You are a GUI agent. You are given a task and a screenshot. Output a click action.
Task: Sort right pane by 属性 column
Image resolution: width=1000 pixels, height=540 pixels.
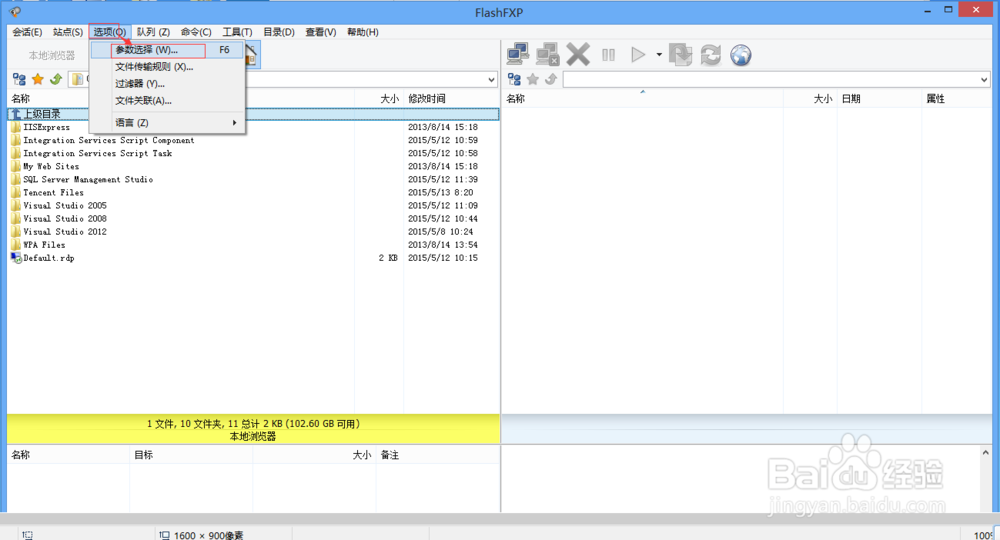(x=936, y=99)
